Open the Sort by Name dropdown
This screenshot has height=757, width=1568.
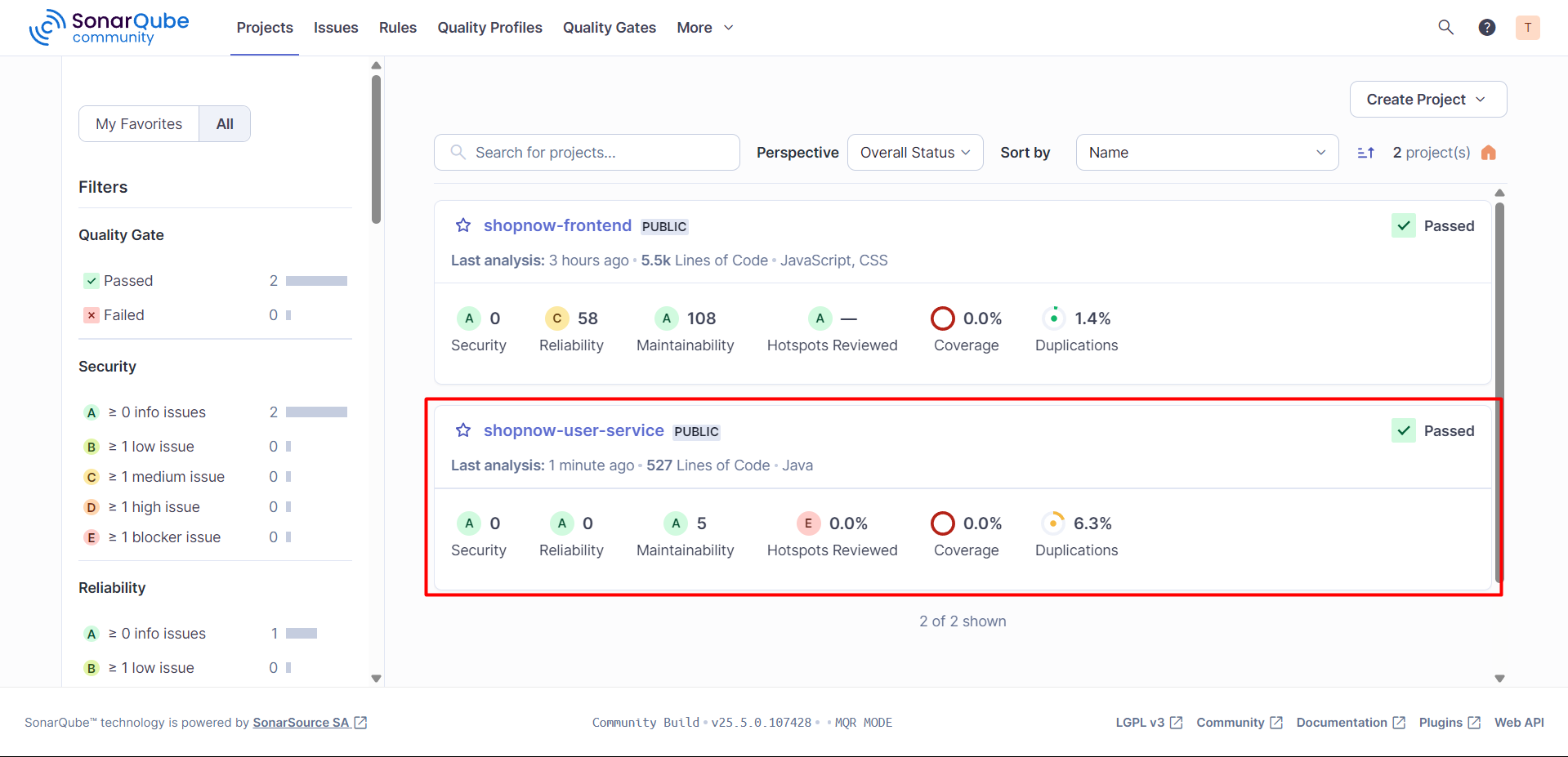(x=1206, y=153)
